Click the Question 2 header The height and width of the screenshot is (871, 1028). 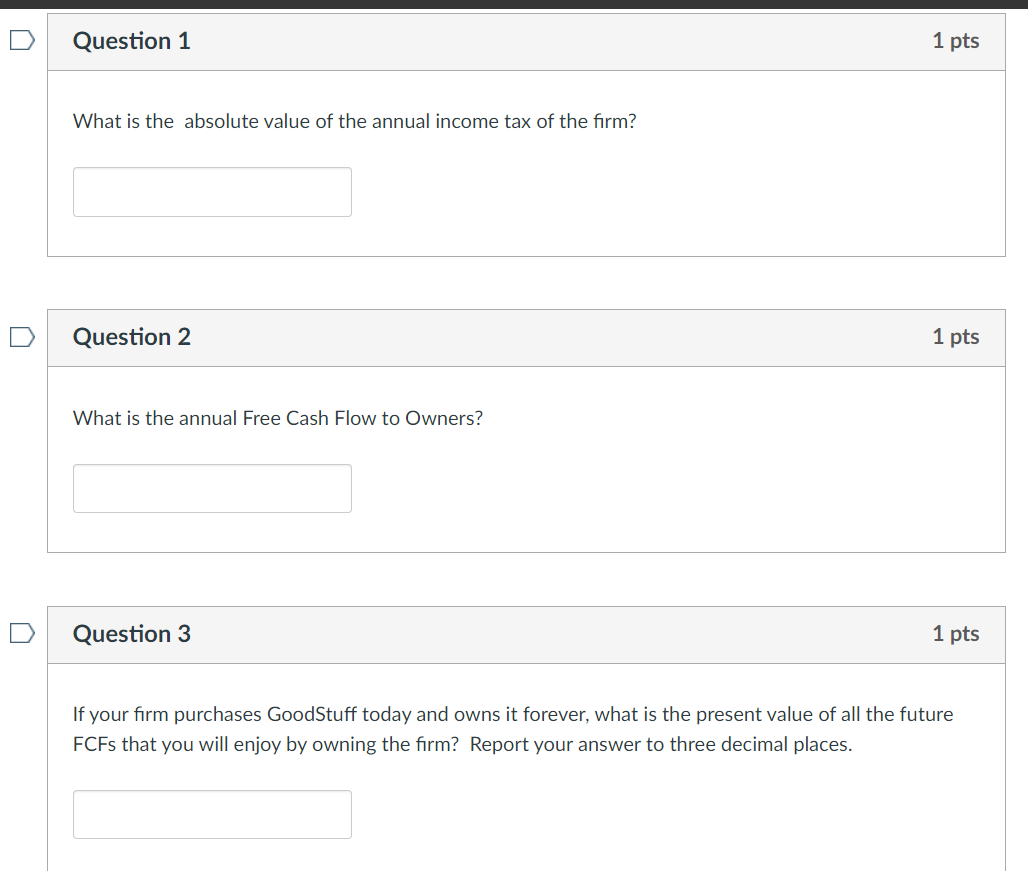pyautogui.click(x=526, y=337)
